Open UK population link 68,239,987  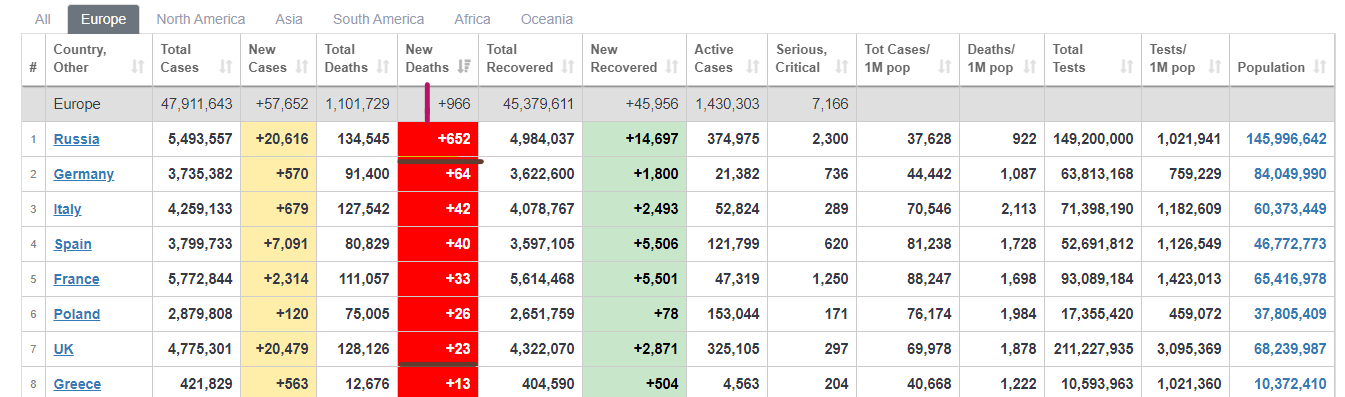(x=1290, y=349)
